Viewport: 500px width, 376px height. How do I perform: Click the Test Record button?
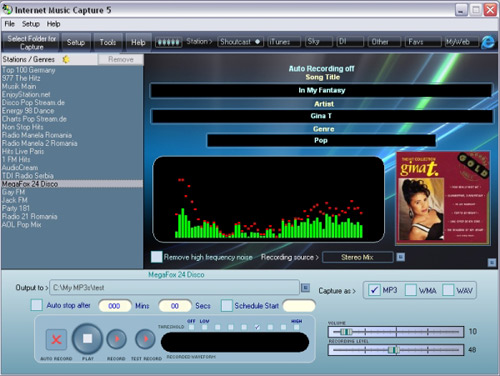(145, 339)
